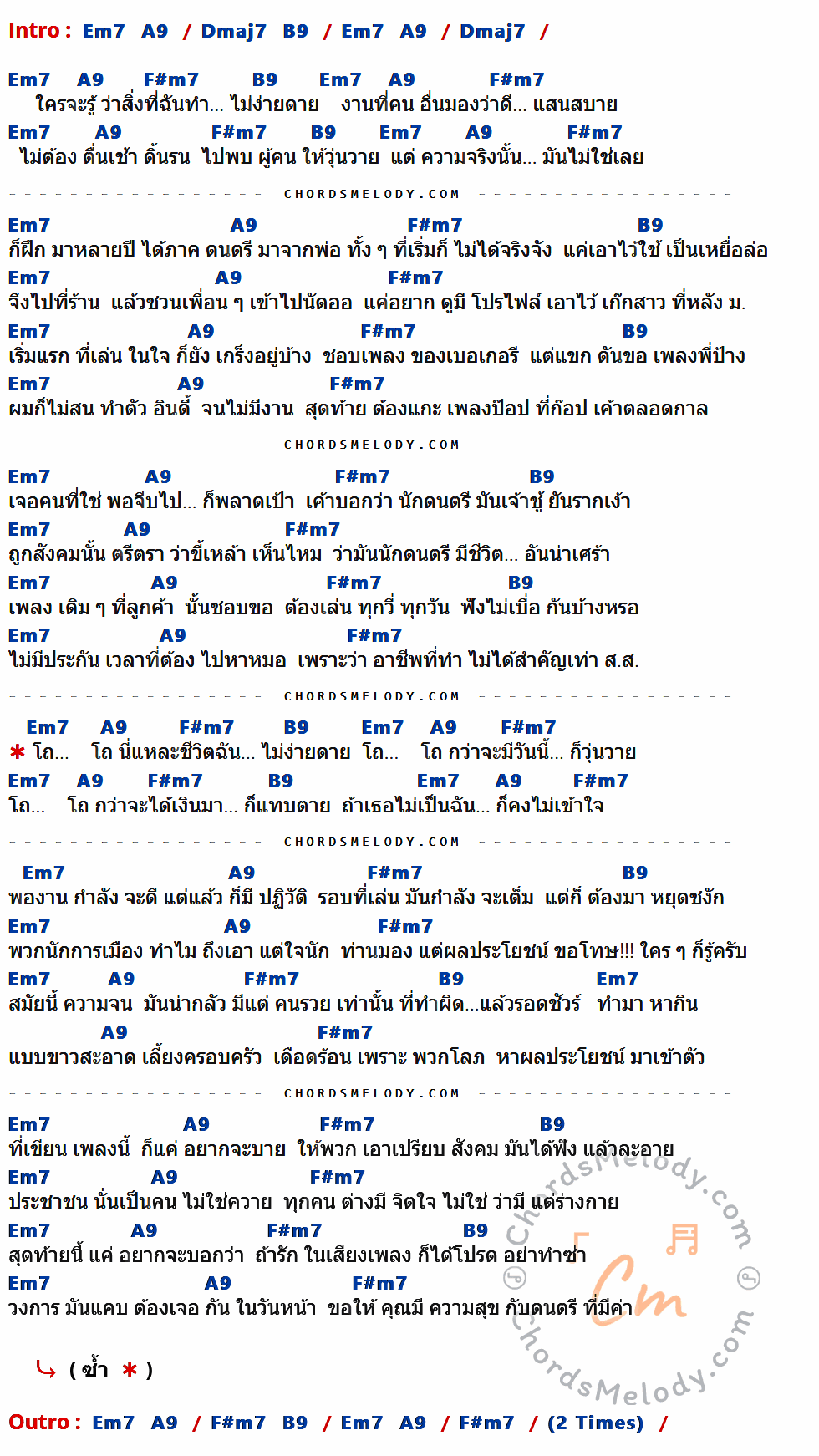819x1456 pixels.
Task: Click lyric 'ไม่มีประกัน เวลาที่ต้อง ไปหาหมอ'
Action: 147,660
